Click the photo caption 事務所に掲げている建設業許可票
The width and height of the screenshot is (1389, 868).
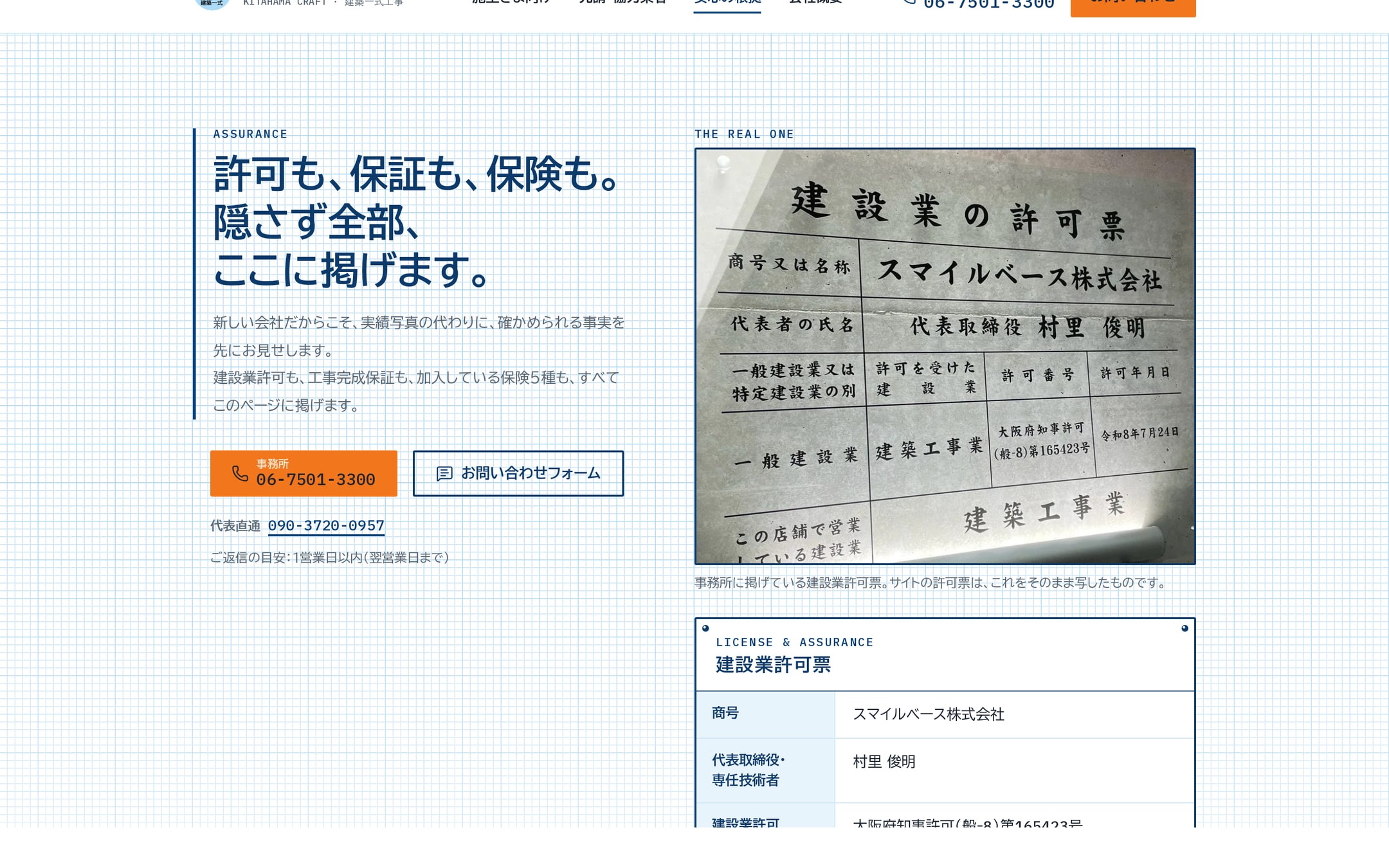tap(931, 583)
